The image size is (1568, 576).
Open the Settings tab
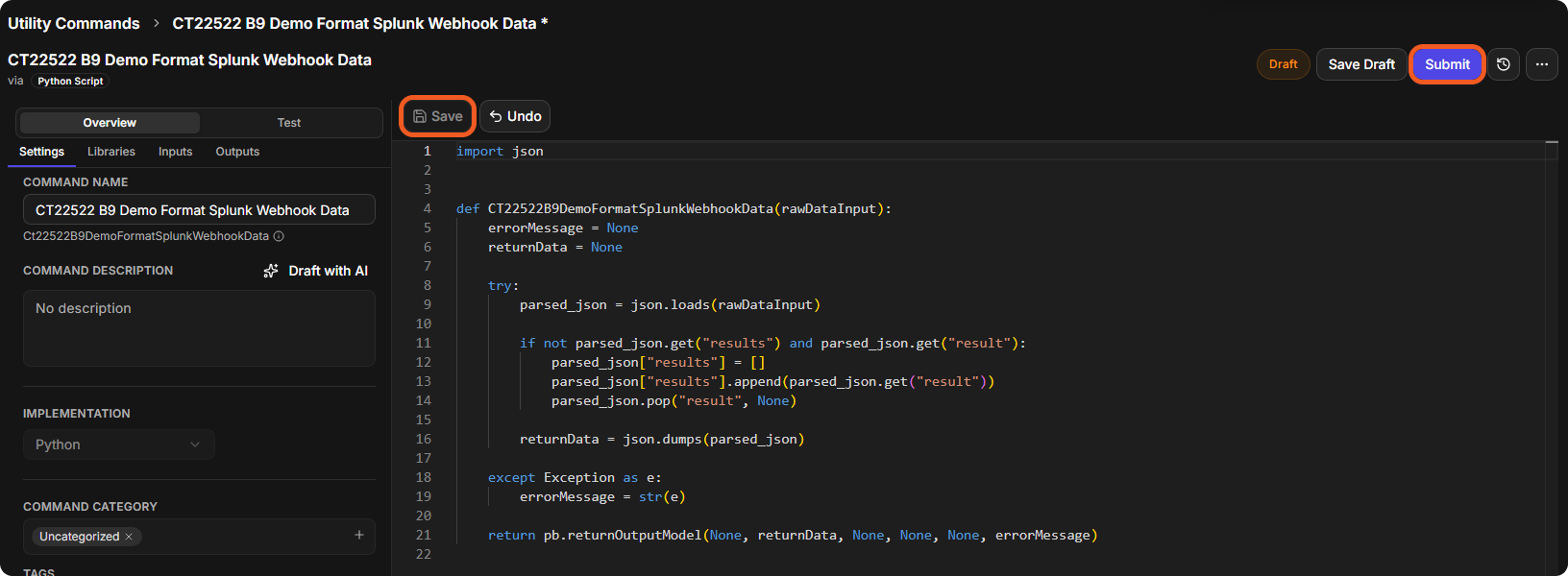(42, 152)
